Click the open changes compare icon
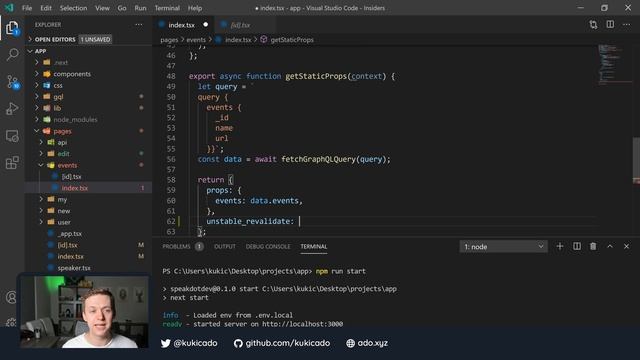The width and height of the screenshot is (640, 360). [x=593, y=25]
